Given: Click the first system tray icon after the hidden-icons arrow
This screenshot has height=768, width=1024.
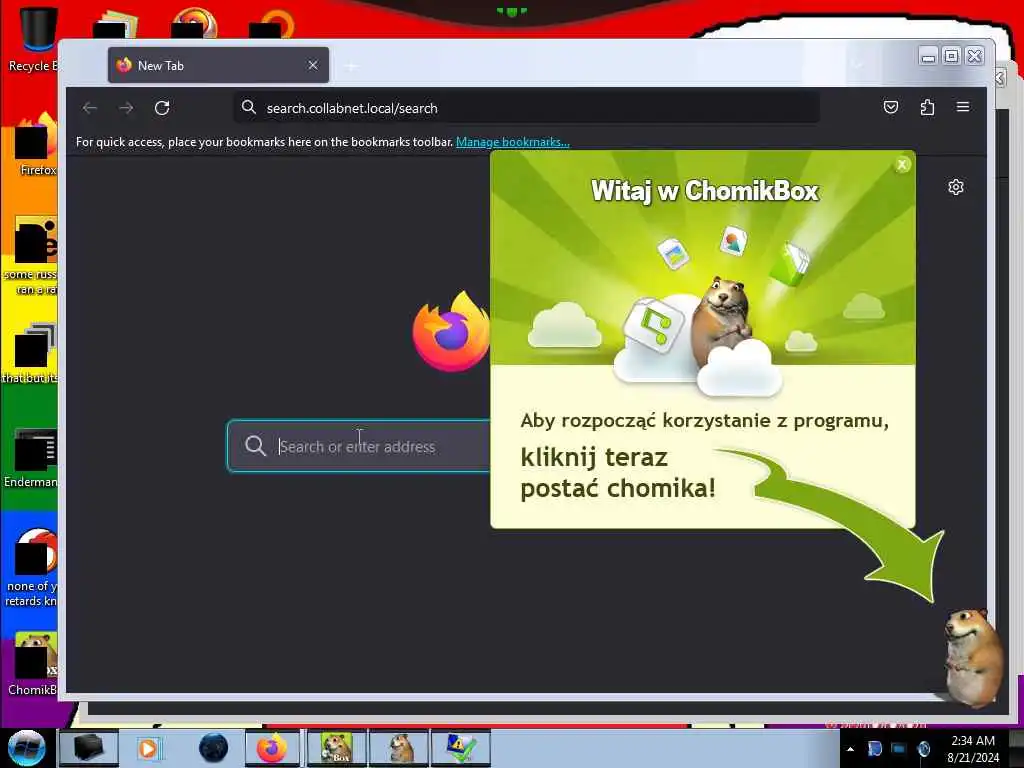Looking at the screenshot, I should (874, 749).
